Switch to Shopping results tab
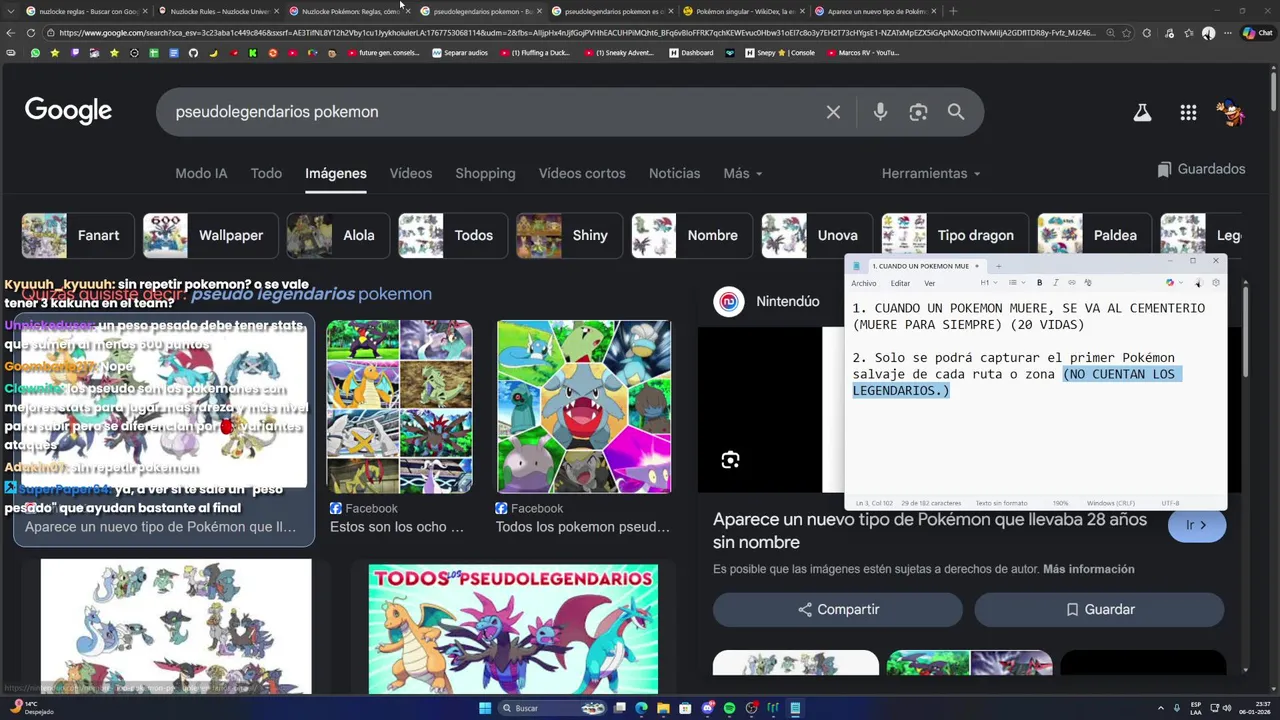The height and width of the screenshot is (720, 1280). pos(485,173)
